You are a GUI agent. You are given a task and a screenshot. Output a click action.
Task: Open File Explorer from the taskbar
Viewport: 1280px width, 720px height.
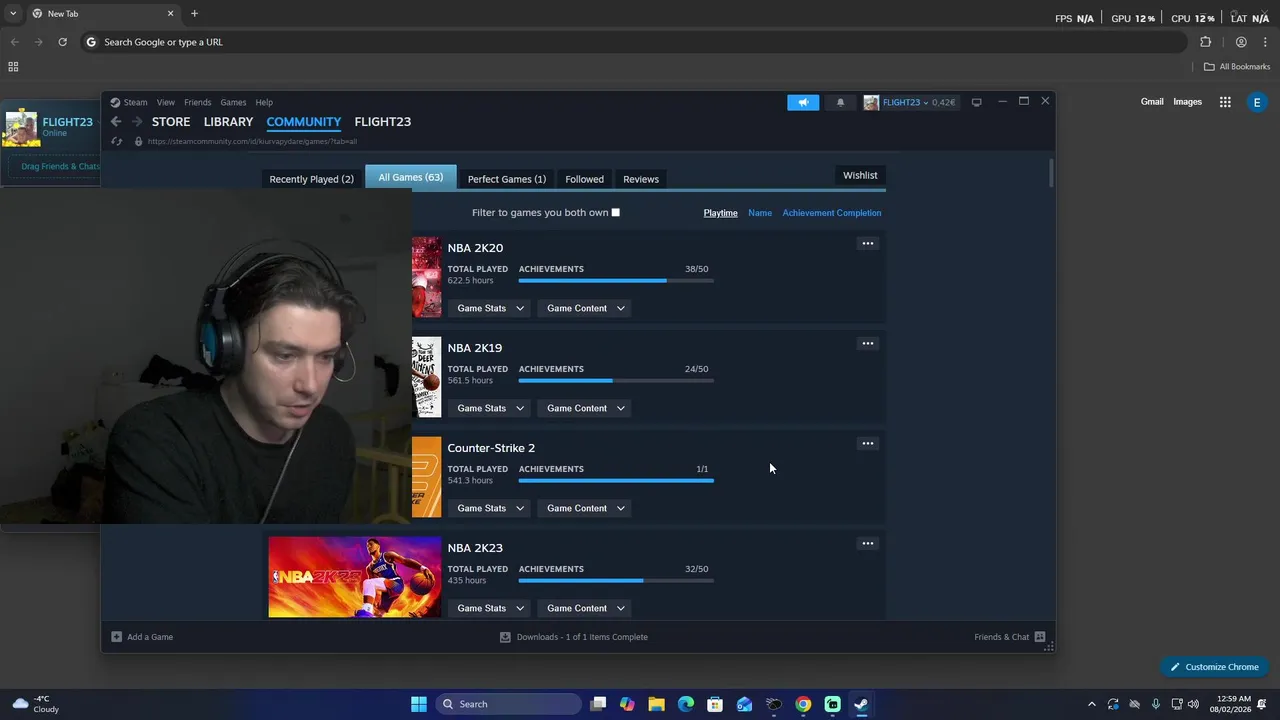pos(656,704)
